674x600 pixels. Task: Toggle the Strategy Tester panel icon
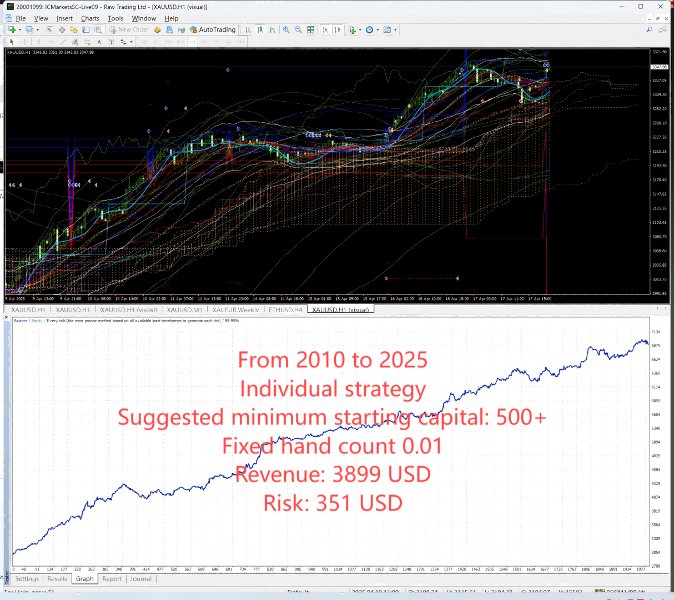(98, 30)
